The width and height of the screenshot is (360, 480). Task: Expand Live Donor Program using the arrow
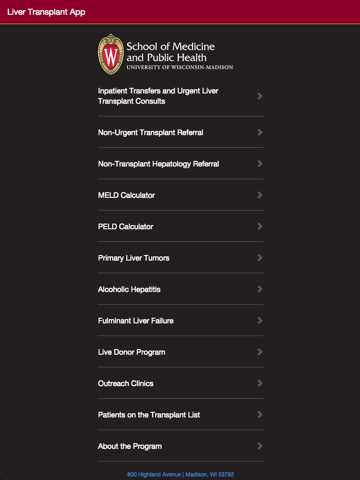[260, 352]
